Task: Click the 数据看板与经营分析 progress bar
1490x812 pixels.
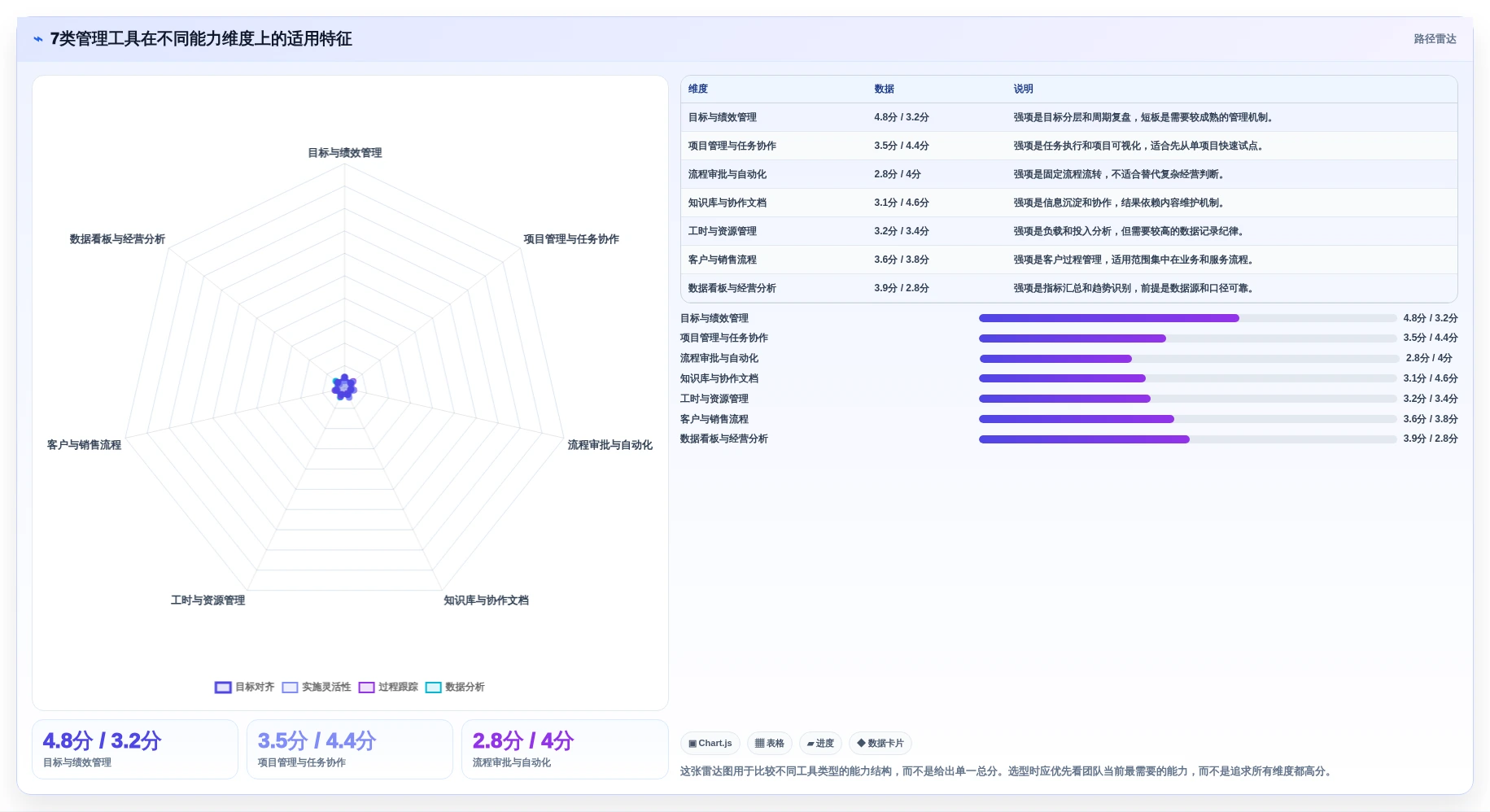Action: click(x=1187, y=439)
